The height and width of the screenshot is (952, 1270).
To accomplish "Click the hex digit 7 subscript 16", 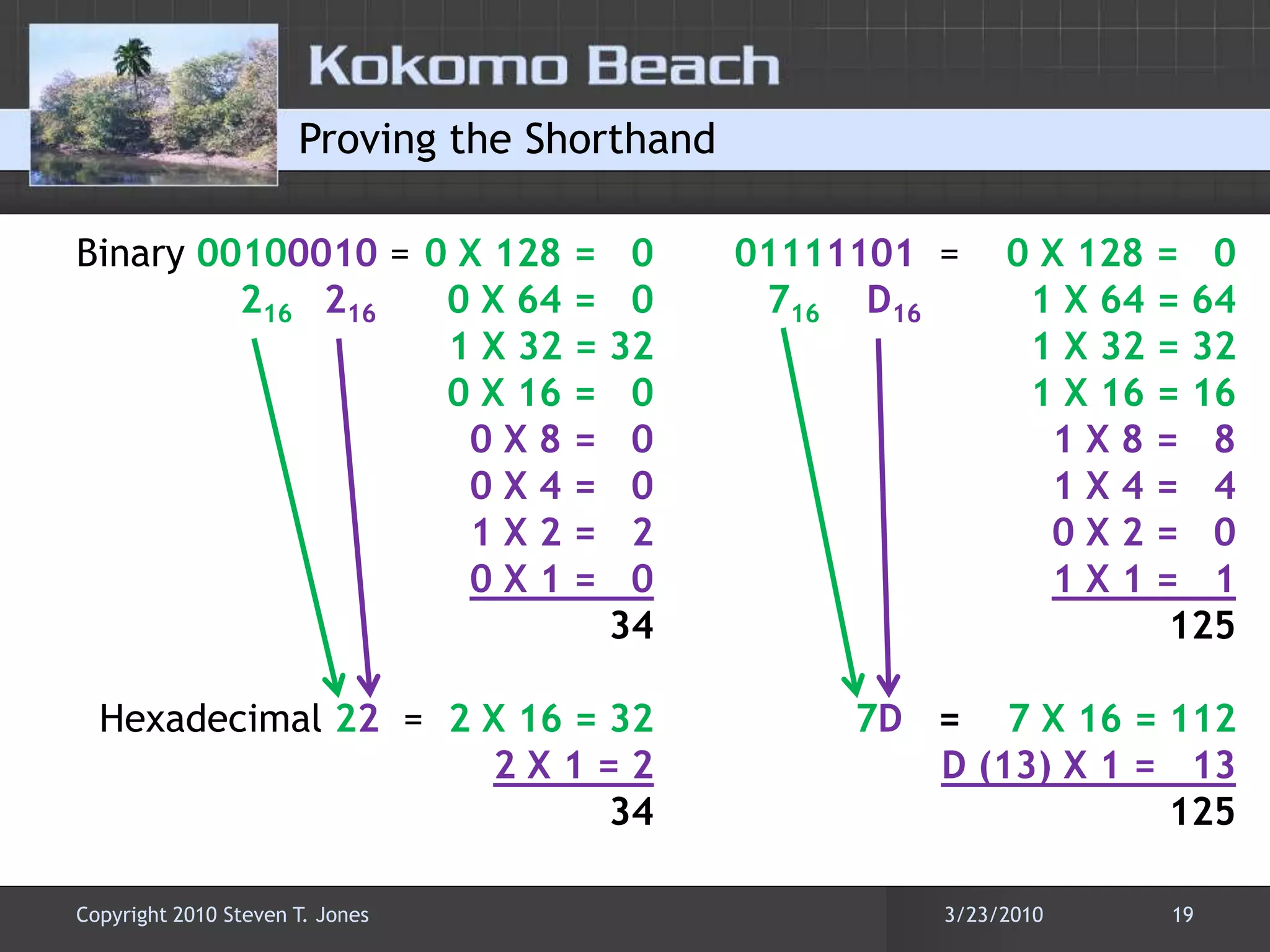I will click(794, 304).
